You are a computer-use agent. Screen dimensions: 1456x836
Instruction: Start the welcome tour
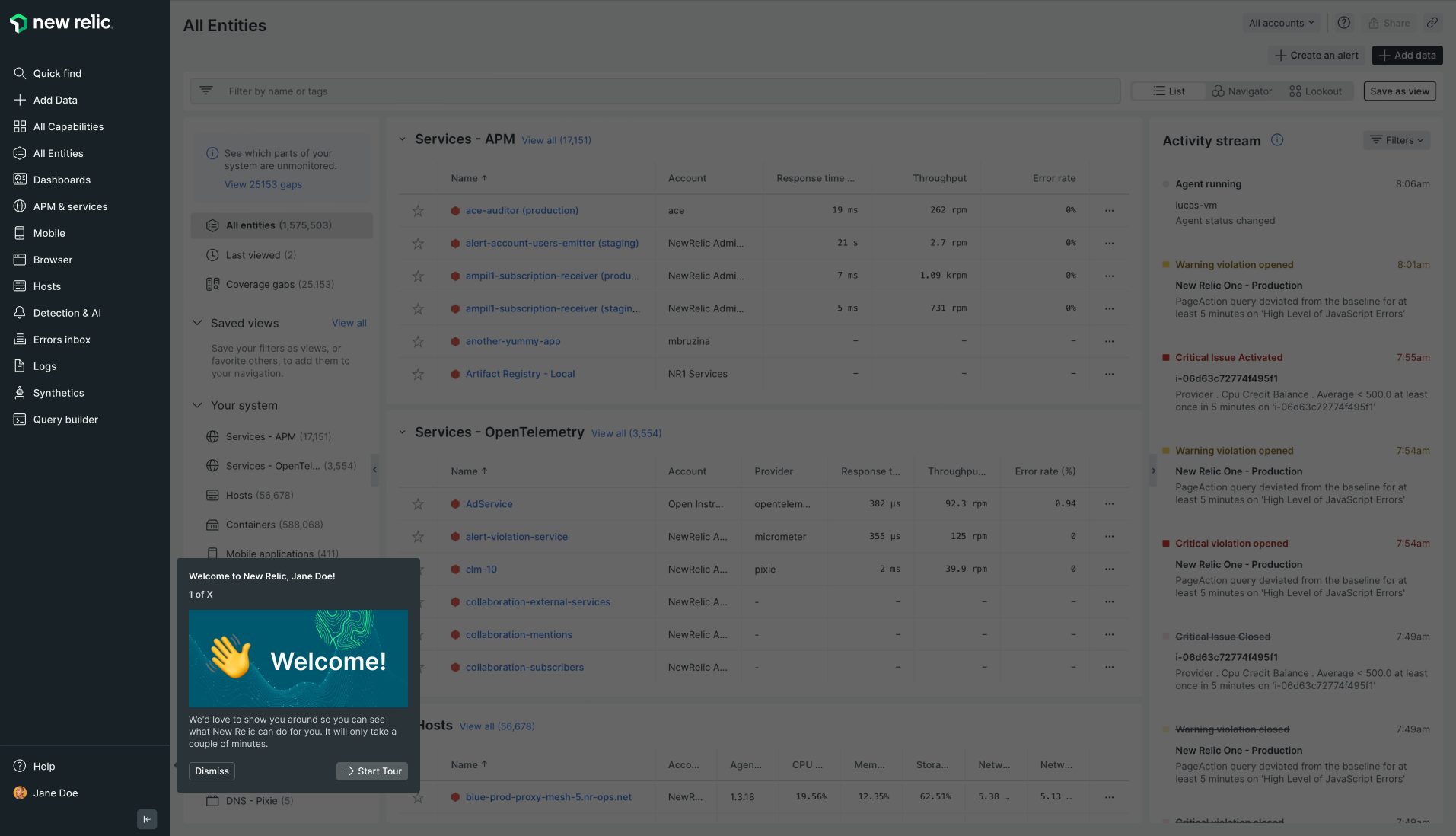tap(372, 771)
